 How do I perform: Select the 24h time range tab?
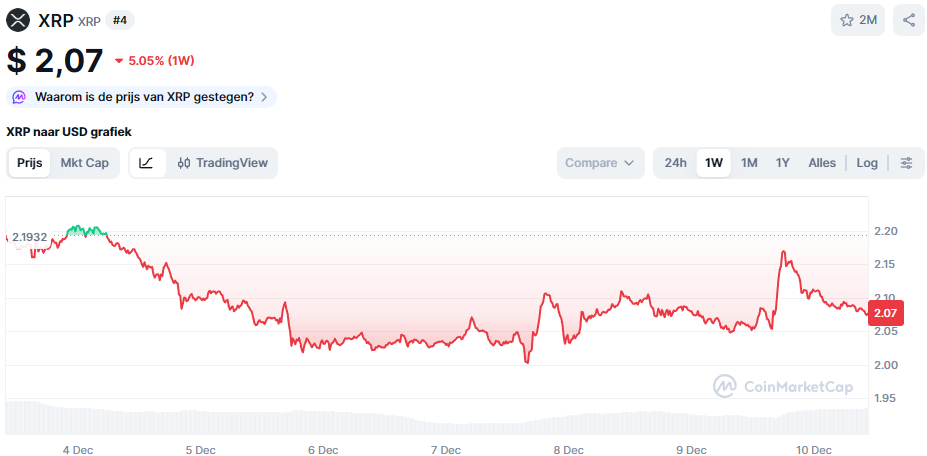pos(676,163)
